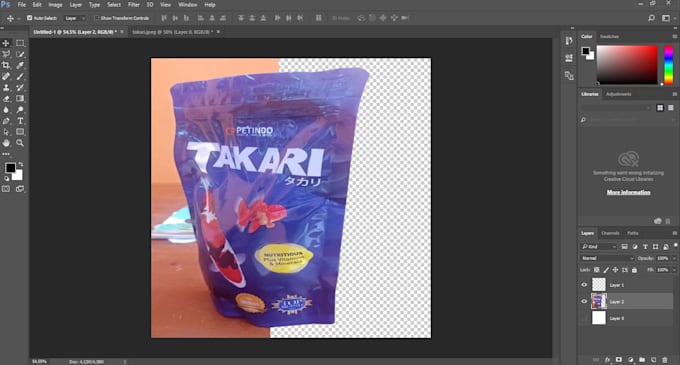Click the foreground color swatch in toolbar
The image size is (680, 365).
point(10,168)
